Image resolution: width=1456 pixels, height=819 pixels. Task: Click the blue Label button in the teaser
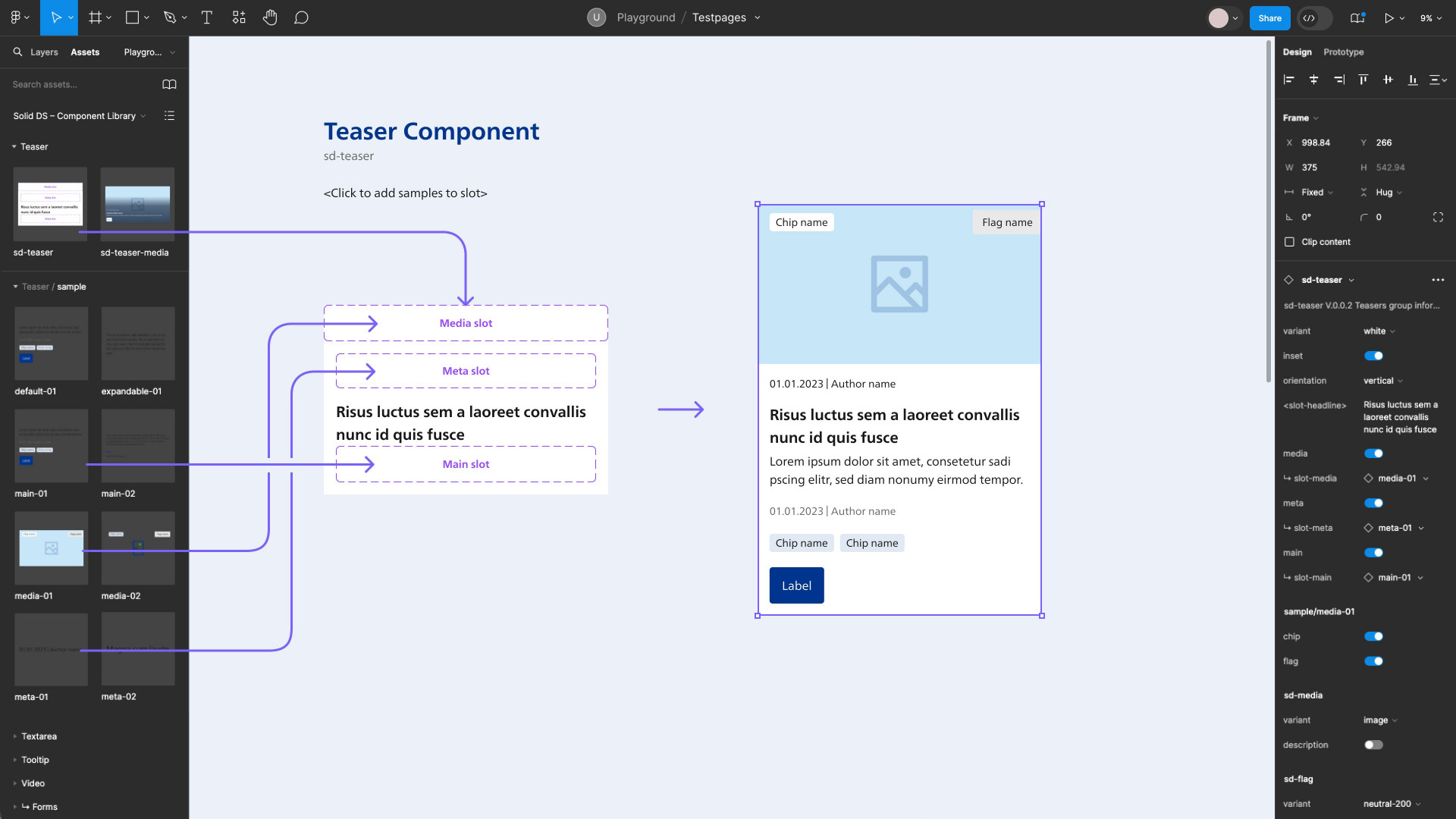pos(796,585)
